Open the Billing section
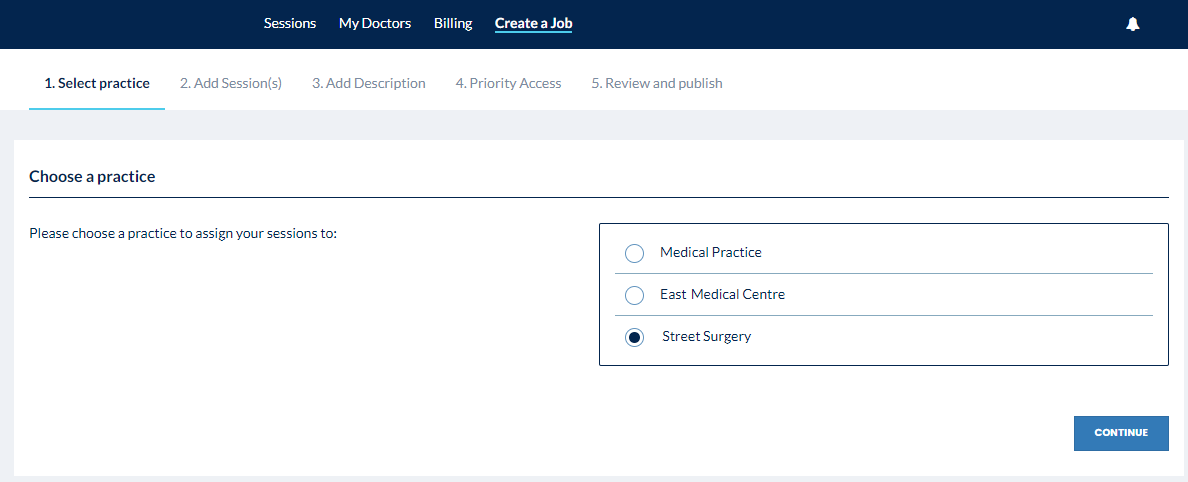 click(453, 23)
